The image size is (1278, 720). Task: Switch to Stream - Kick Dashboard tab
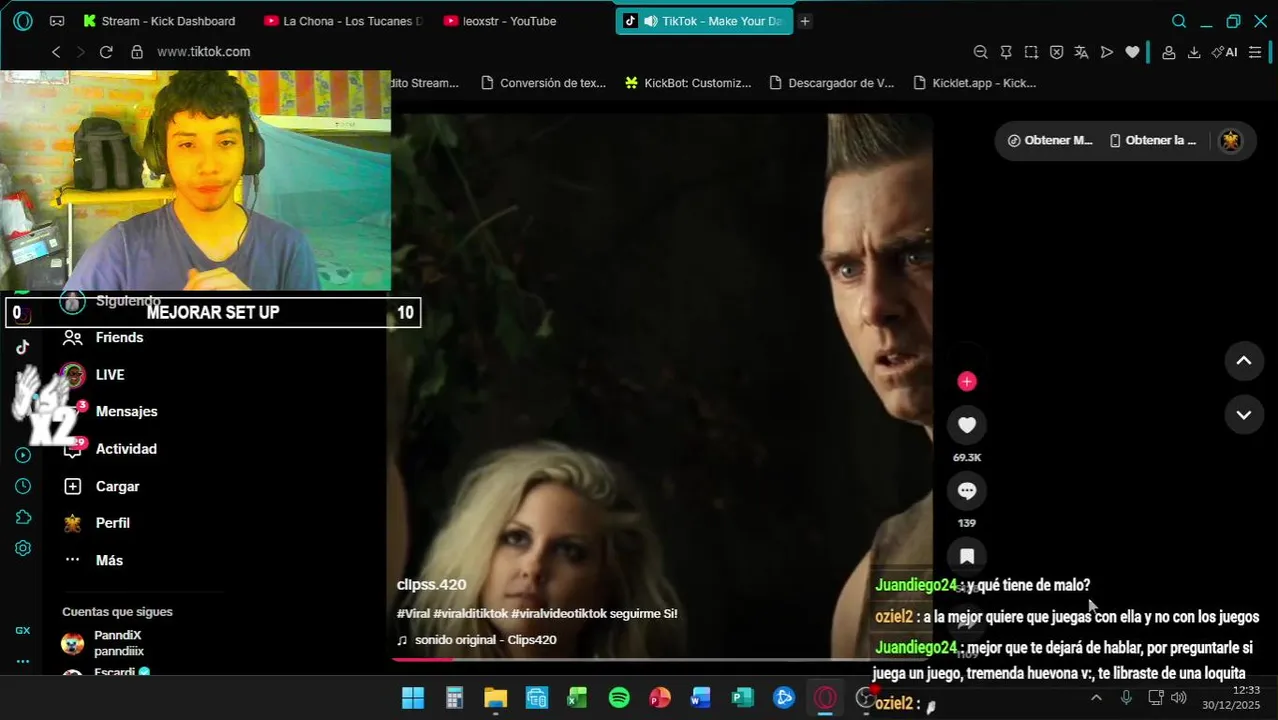pyautogui.click(x=160, y=21)
